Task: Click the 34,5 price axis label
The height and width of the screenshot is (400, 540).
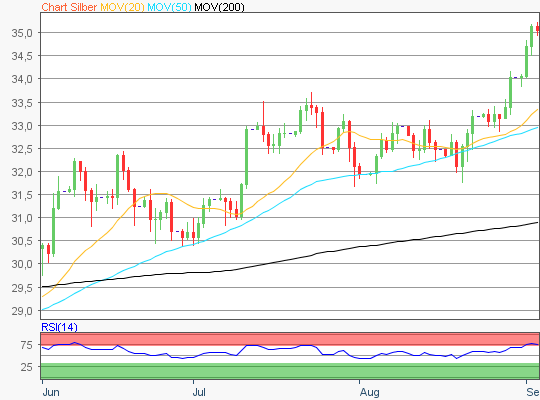Action: tap(22, 56)
